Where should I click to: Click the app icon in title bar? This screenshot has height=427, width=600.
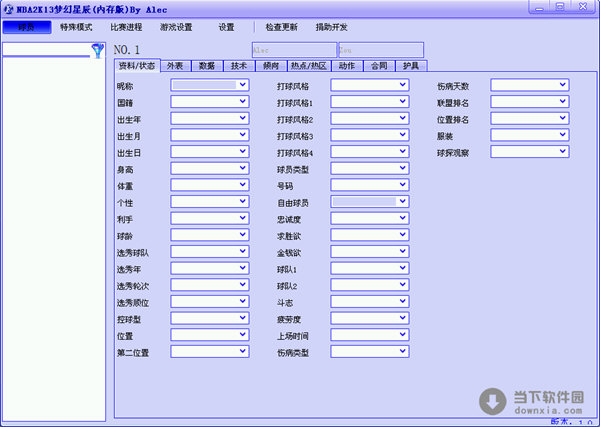click(x=8, y=9)
